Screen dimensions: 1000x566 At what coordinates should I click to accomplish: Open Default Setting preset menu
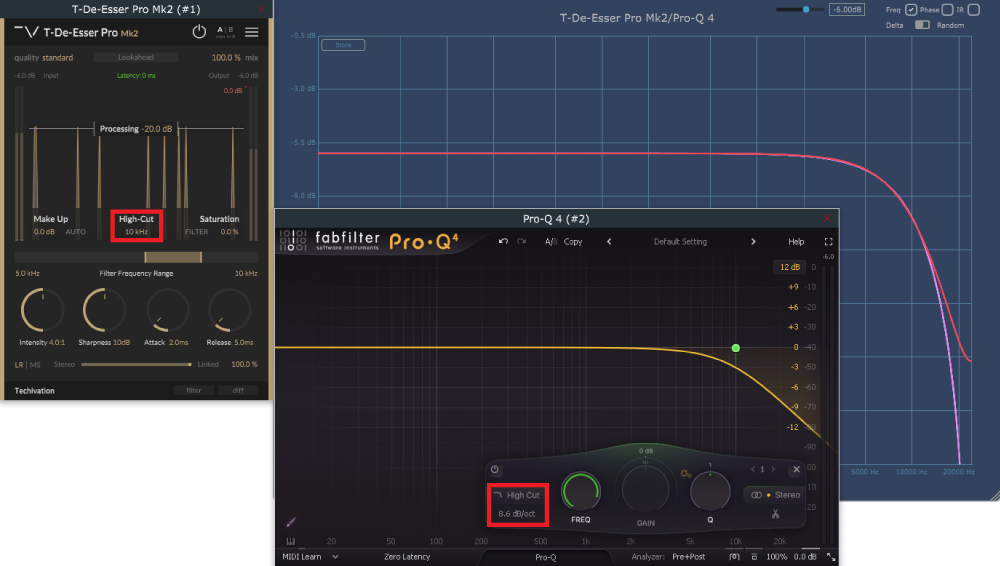(680, 242)
